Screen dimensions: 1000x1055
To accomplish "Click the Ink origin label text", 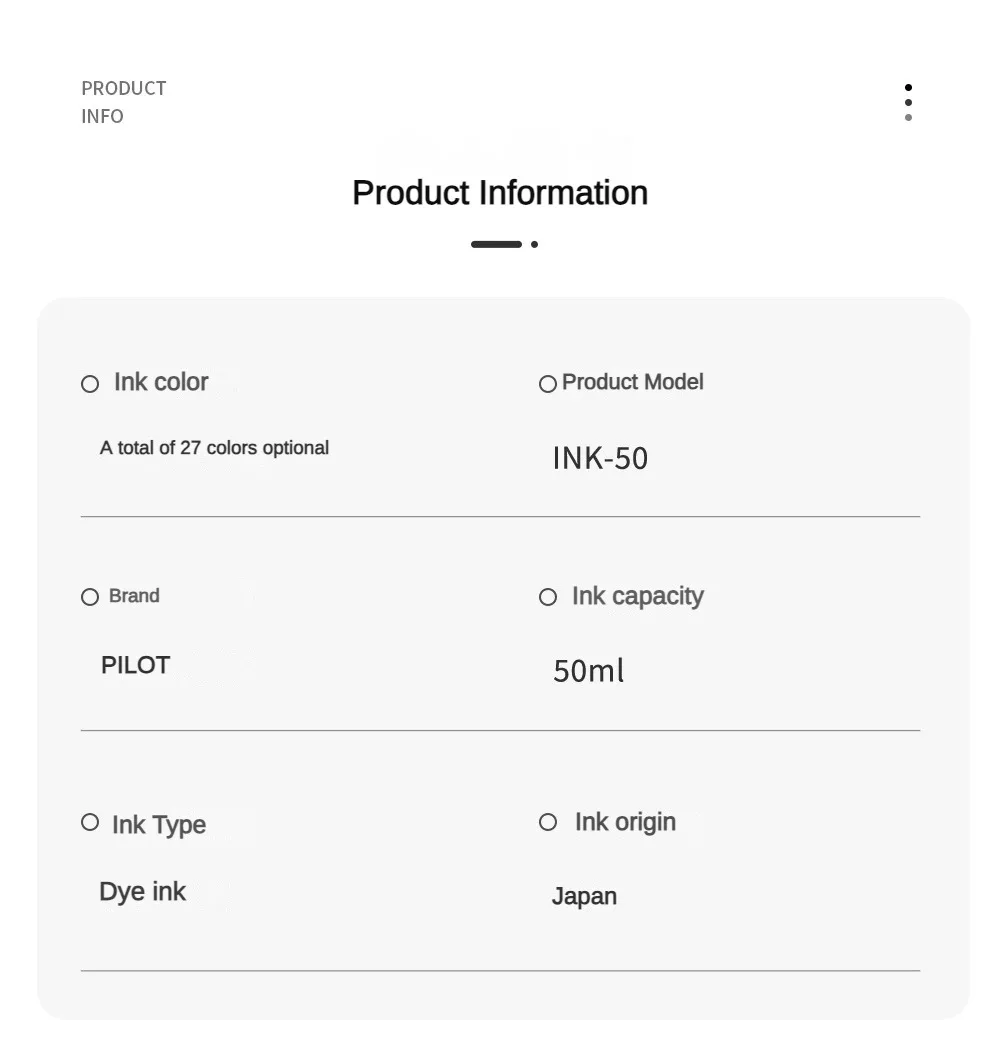I will [625, 822].
